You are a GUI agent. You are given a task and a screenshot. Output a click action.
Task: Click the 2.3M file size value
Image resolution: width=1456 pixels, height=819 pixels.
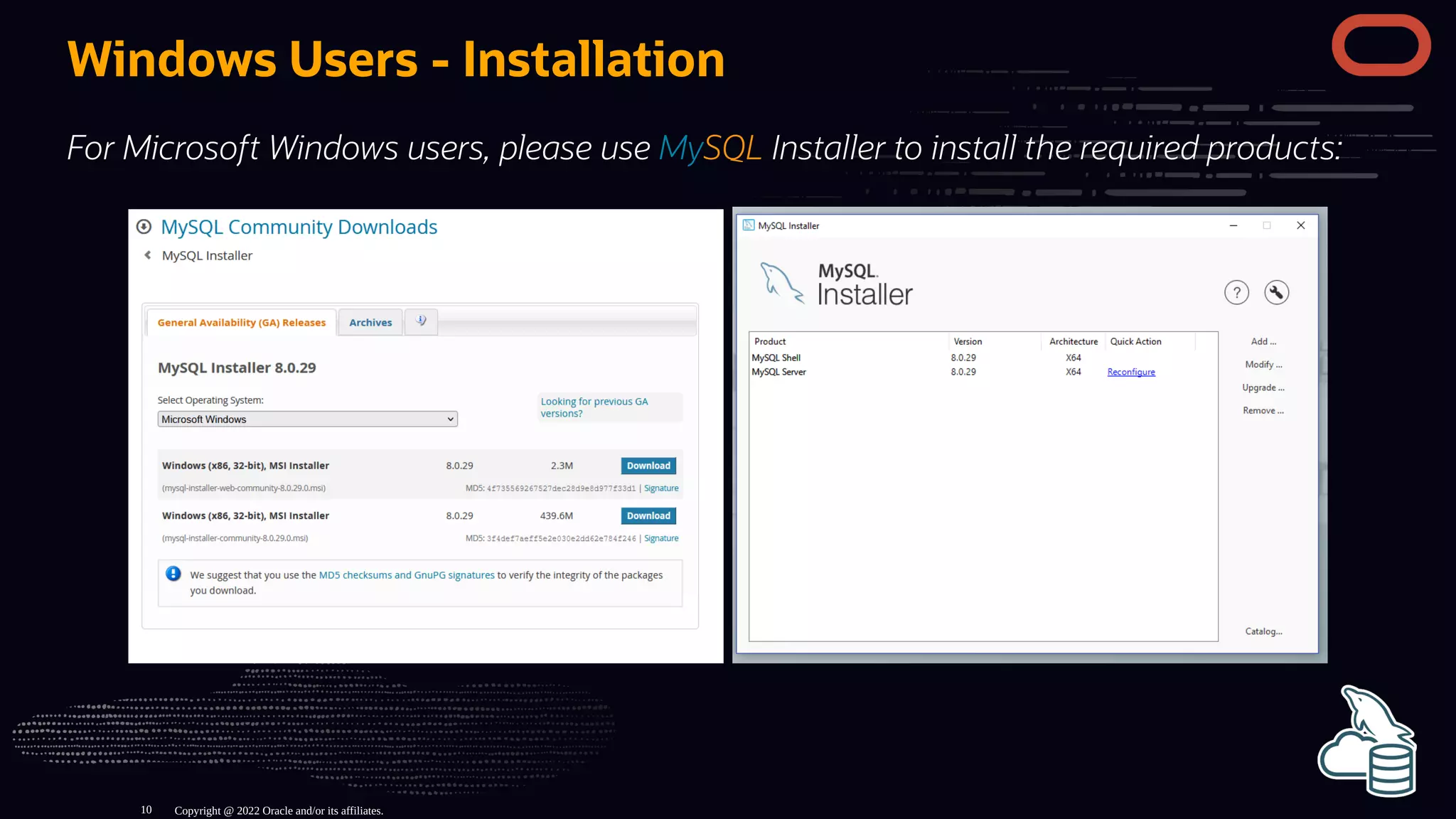tap(562, 466)
